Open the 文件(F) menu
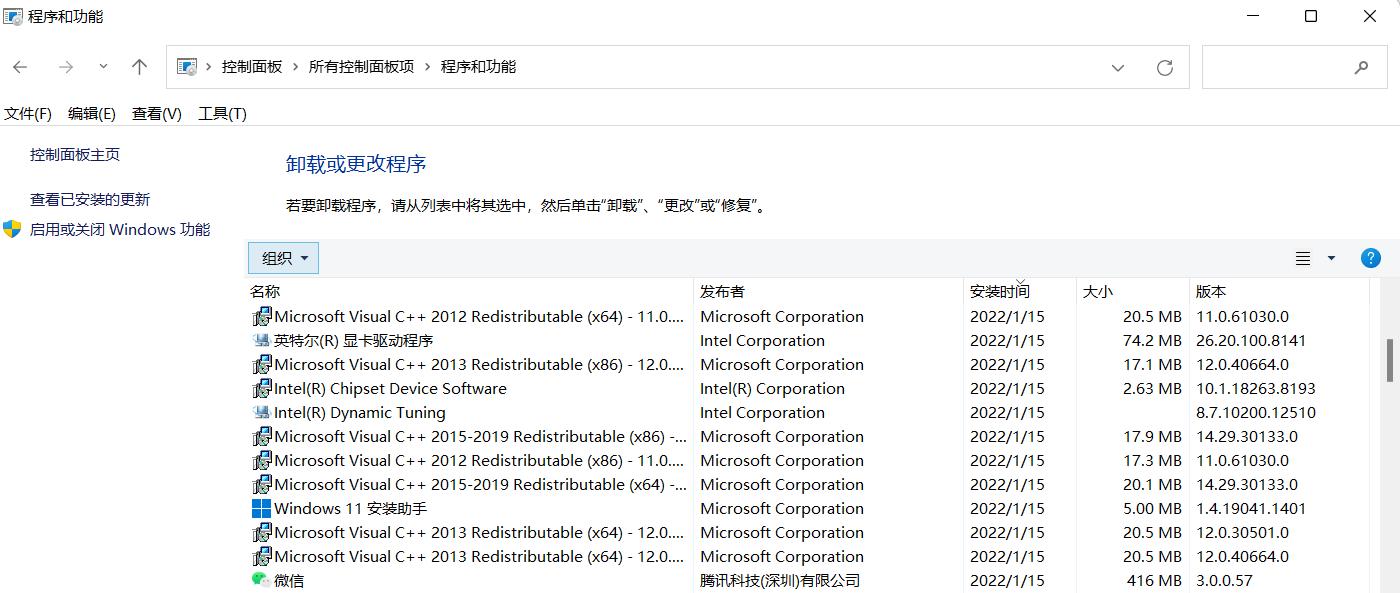This screenshot has width=1400, height=593. coord(28,114)
